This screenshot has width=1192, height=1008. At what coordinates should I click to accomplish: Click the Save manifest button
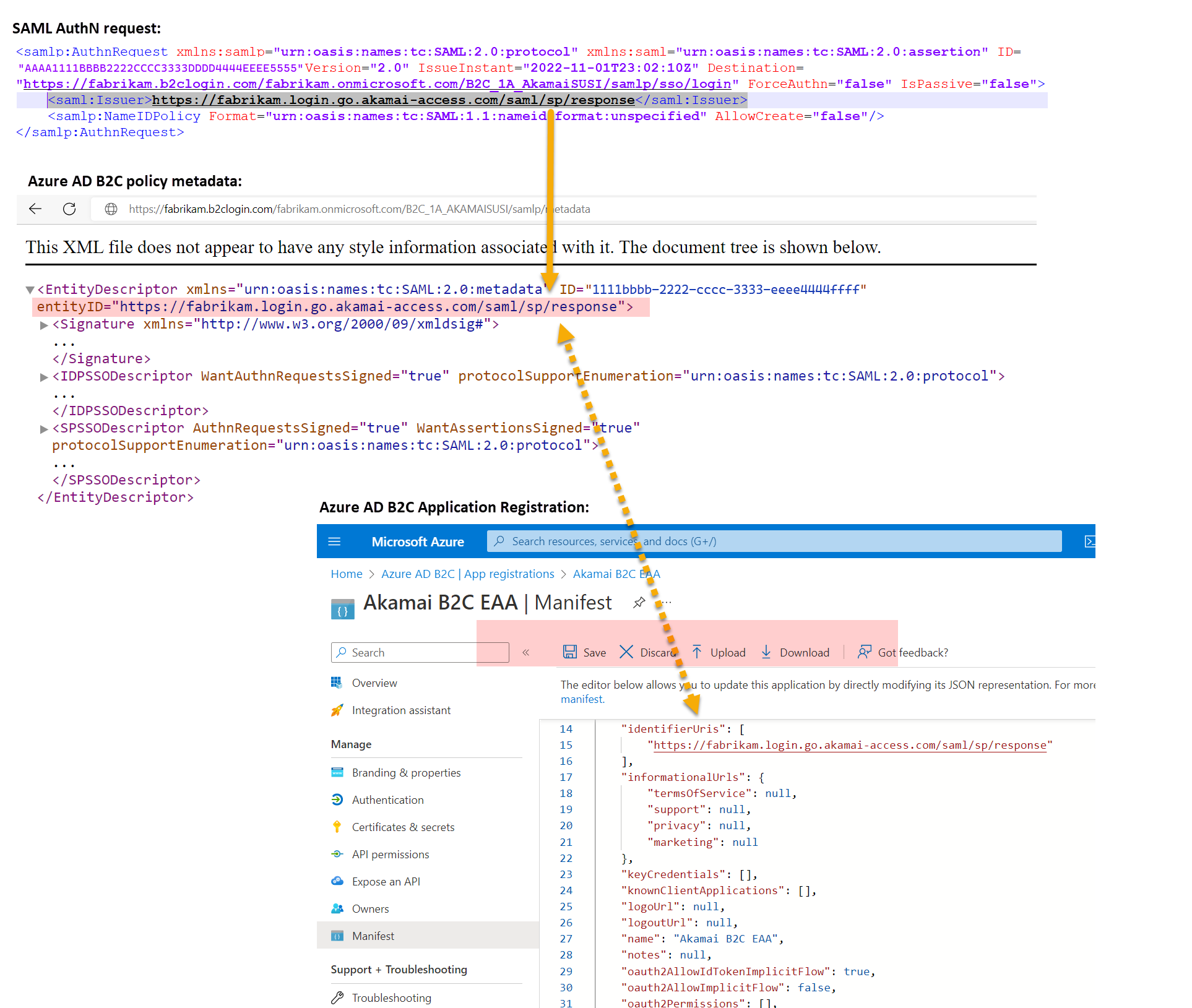pyautogui.click(x=584, y=652)
